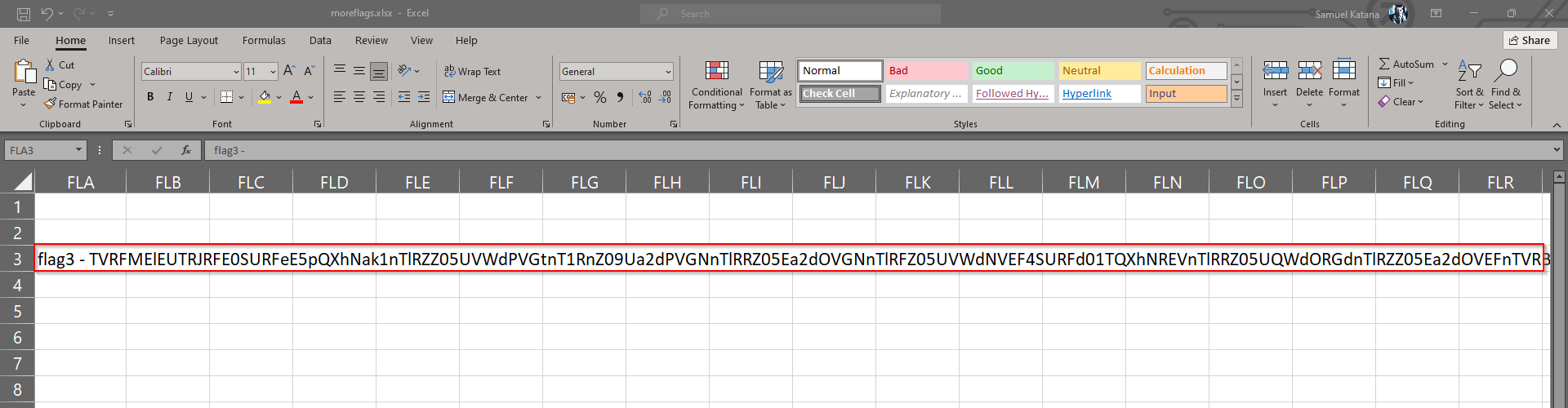Click the Format cells icon
The image size is (1568, 408).
click(1343, 71)
